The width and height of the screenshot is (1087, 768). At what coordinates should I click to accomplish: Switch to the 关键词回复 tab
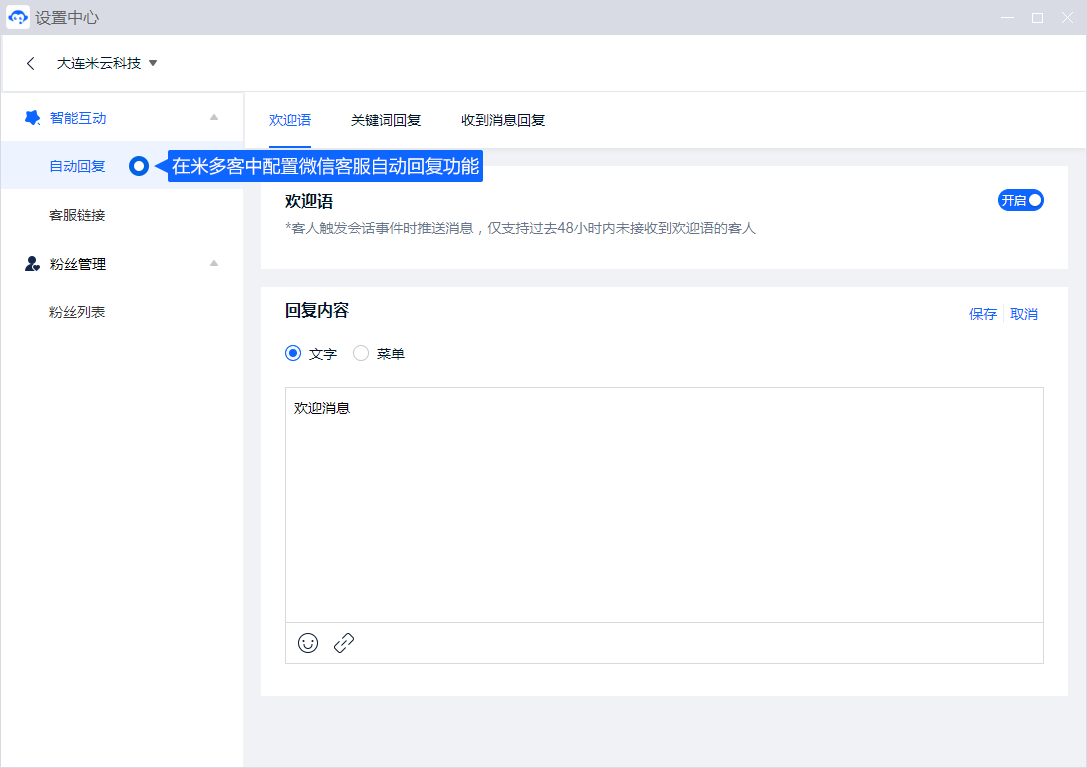(386, 120)
